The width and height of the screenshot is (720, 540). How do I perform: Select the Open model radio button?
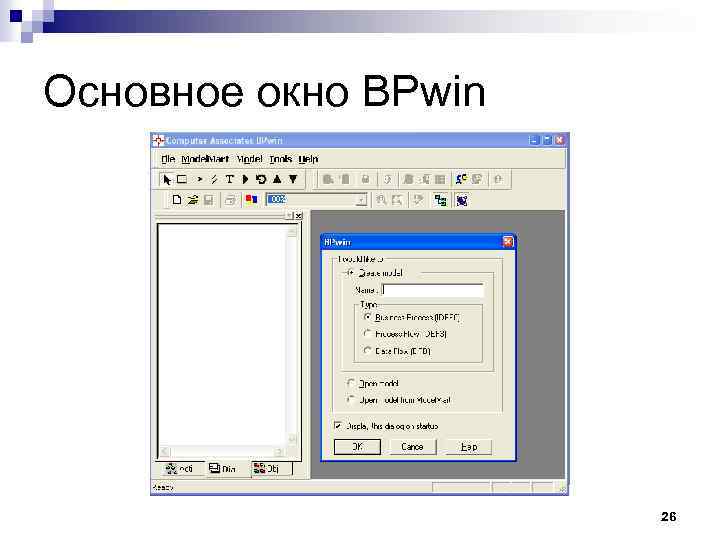point(351,383)
